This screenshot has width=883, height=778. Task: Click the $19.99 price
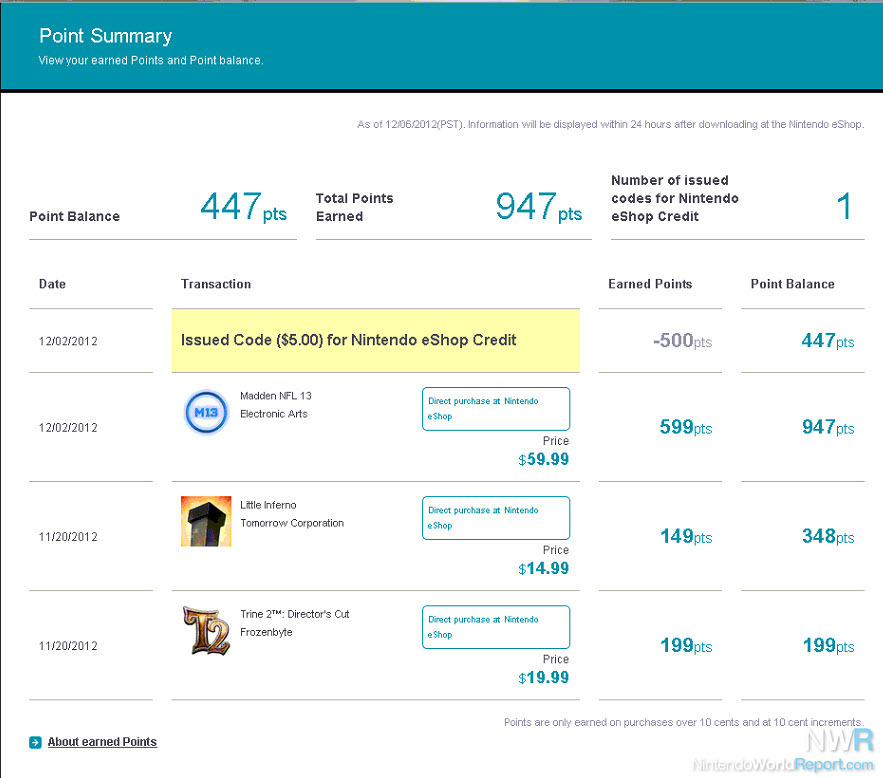(543, 678)
